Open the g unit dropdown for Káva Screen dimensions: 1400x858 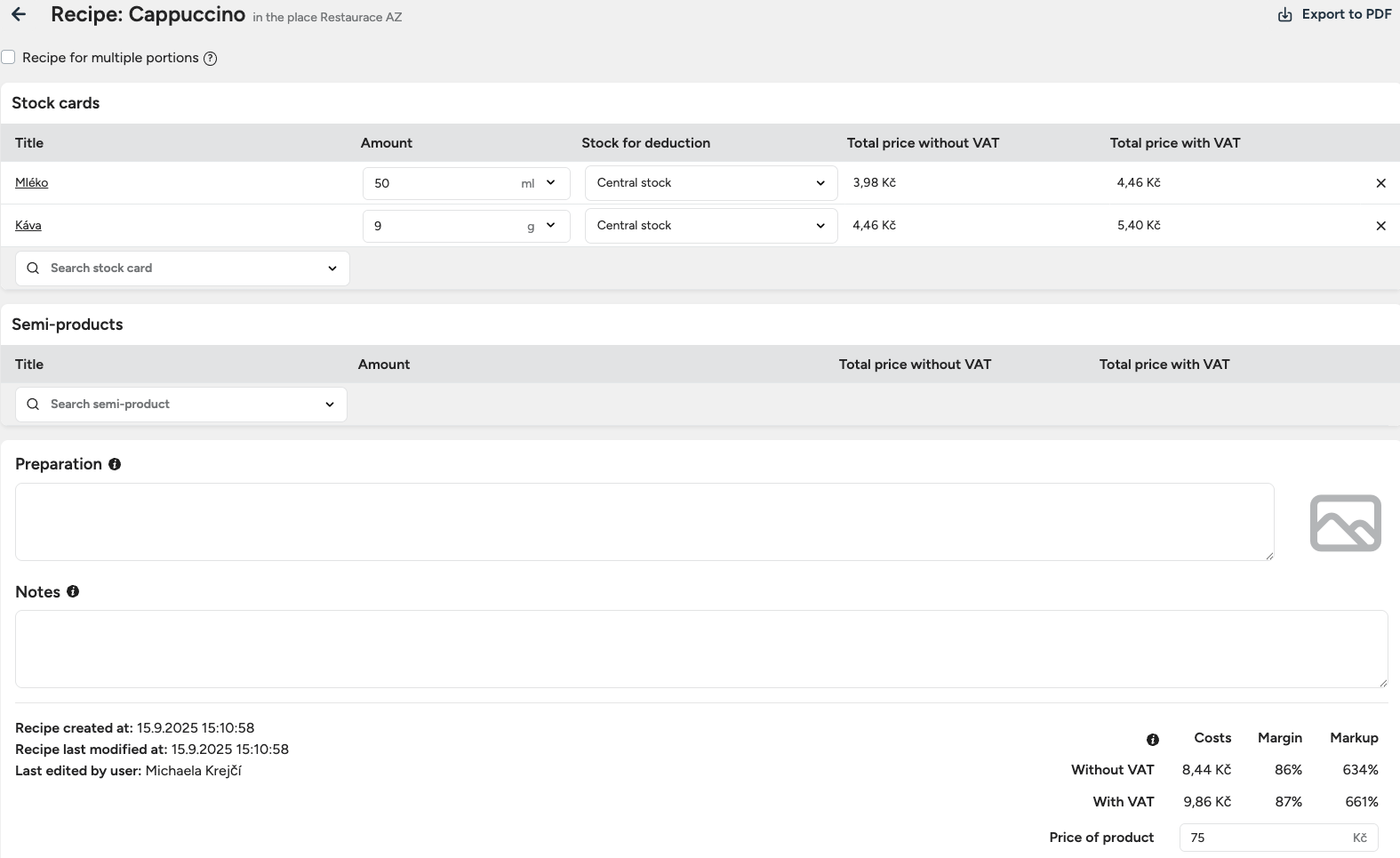[x=541, y=226]
